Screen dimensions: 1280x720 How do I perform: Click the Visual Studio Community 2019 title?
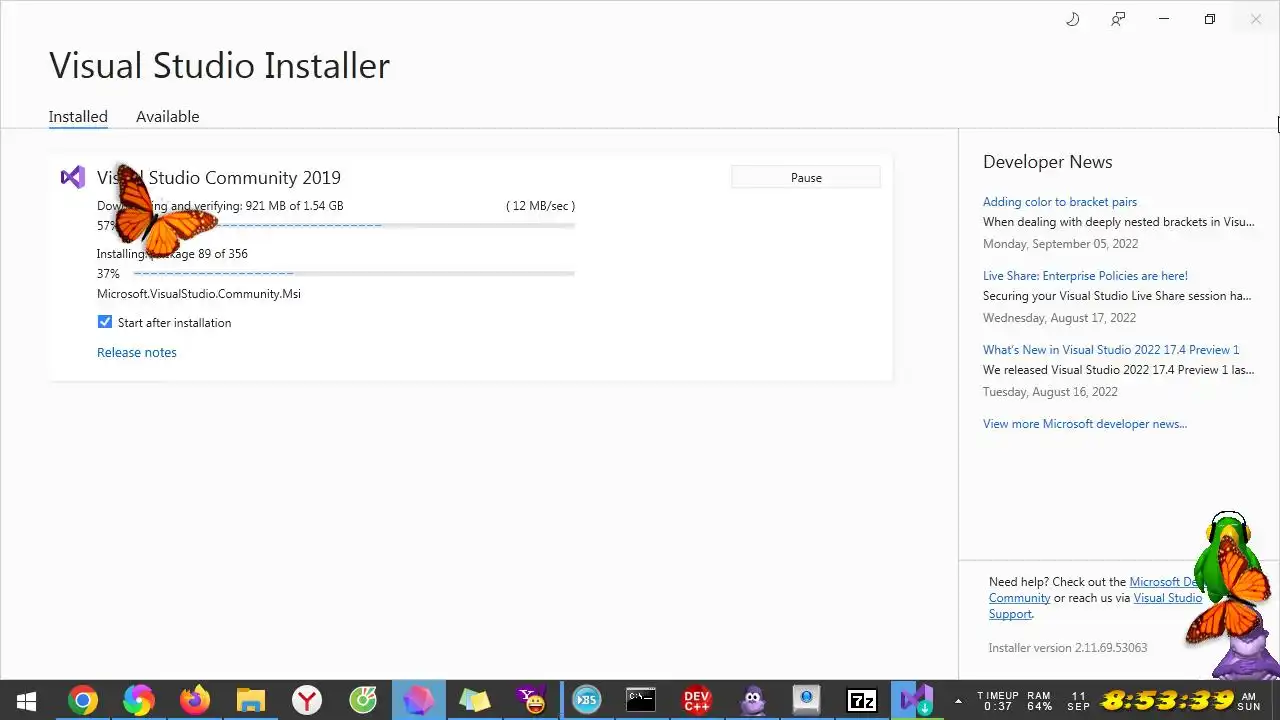(x=219, y=178)
